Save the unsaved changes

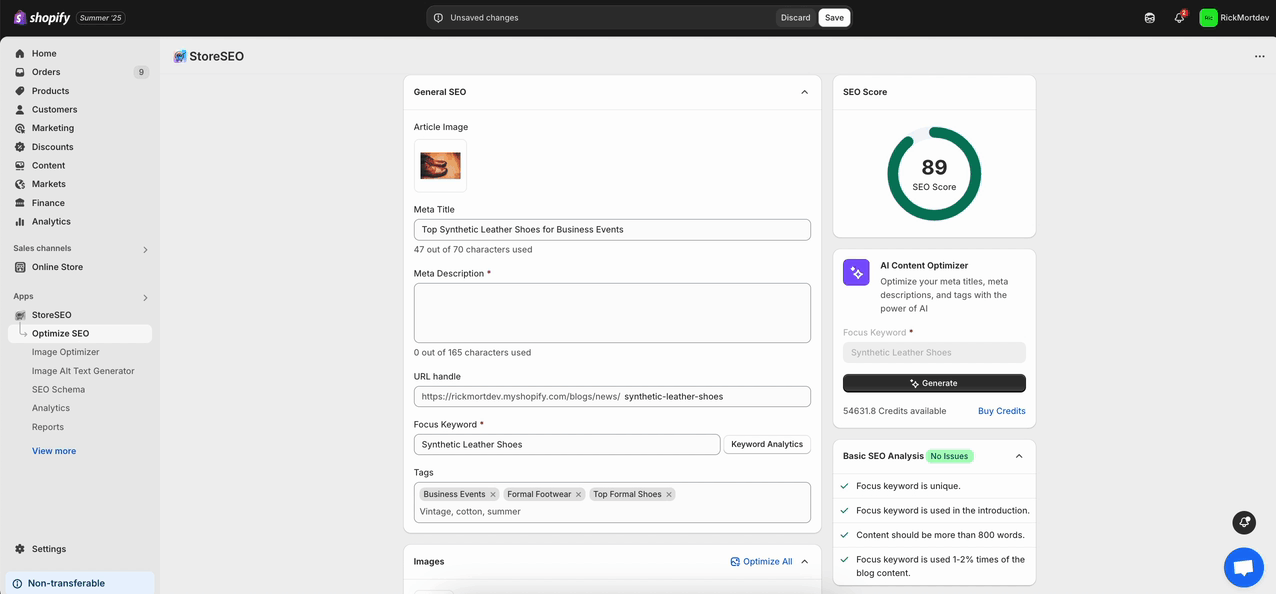834,18
